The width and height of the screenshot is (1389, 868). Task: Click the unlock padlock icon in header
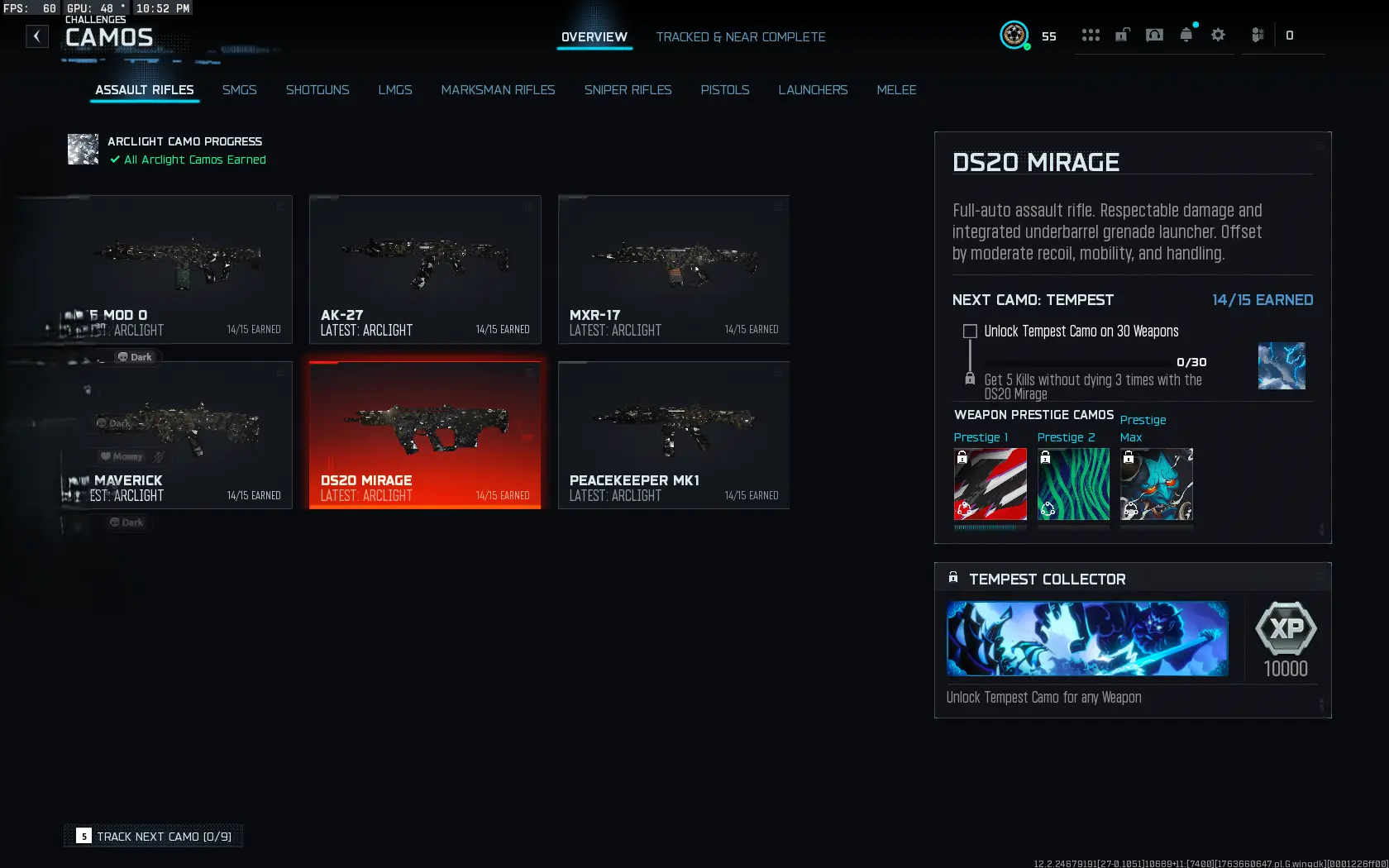coord(1122,35)
